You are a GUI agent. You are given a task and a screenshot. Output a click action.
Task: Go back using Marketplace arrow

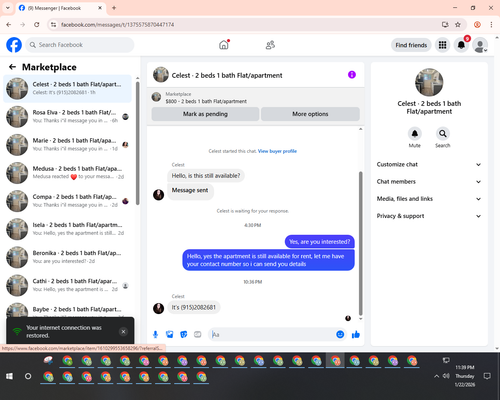pyautogui.click(x=12, y=67)
